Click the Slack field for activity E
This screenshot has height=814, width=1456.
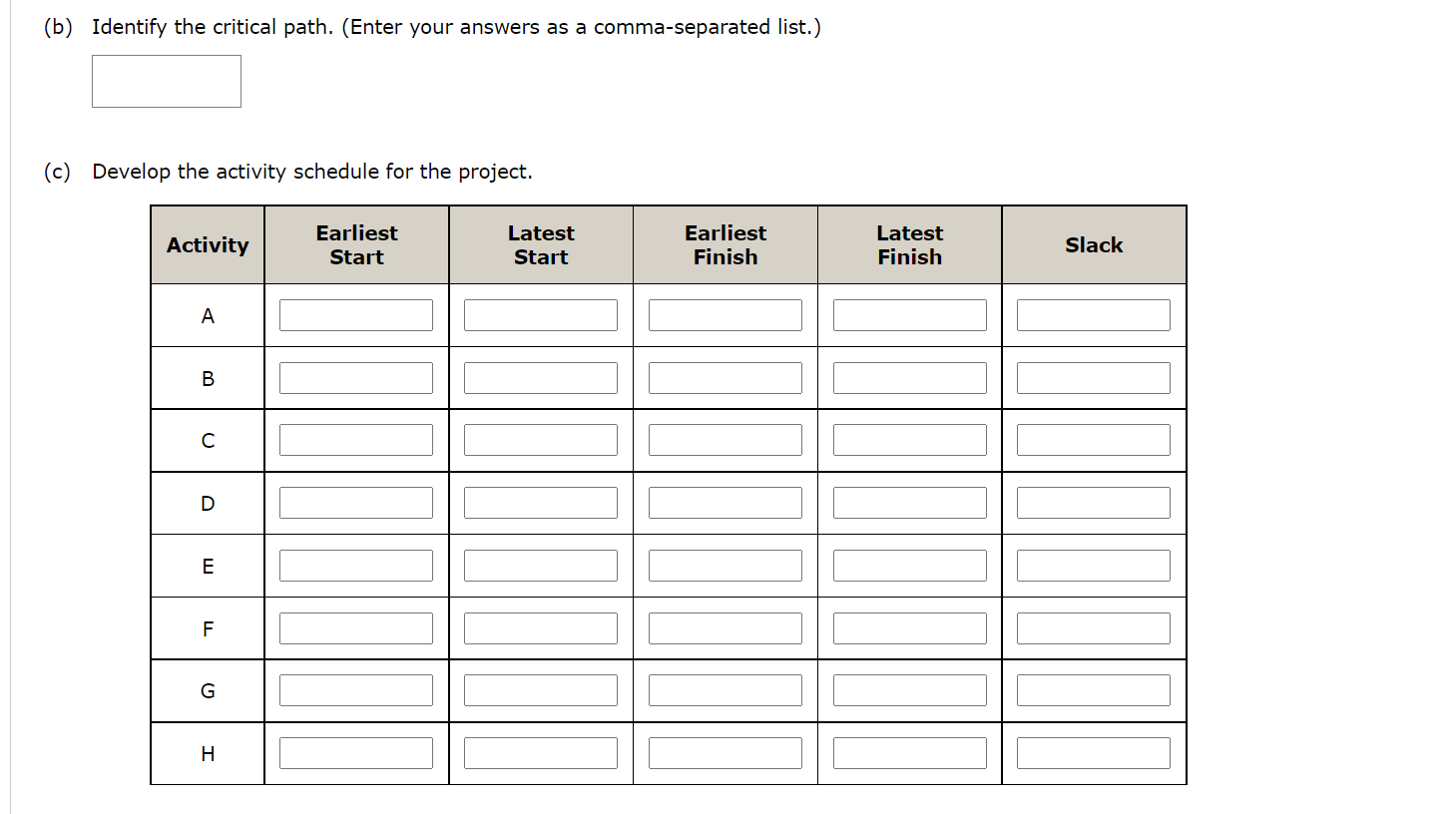1093,565
